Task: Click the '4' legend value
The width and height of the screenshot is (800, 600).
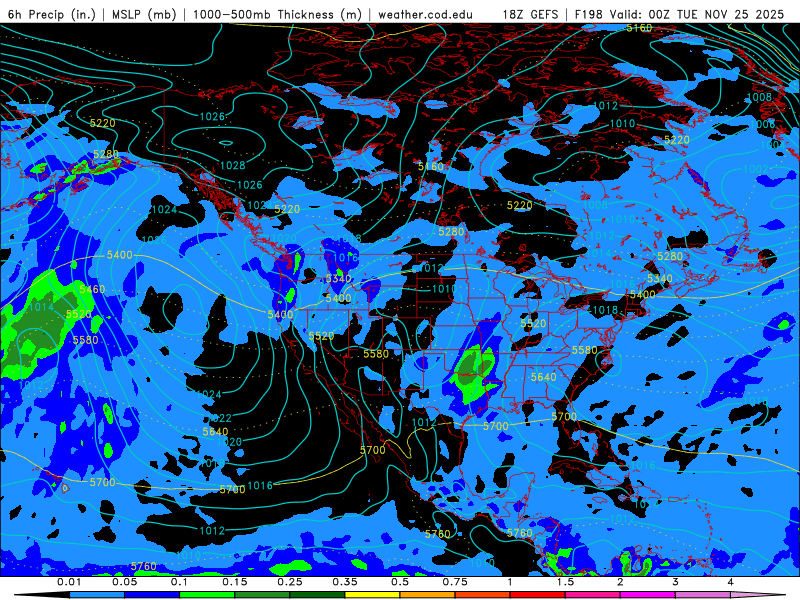Action: [731, 582]
